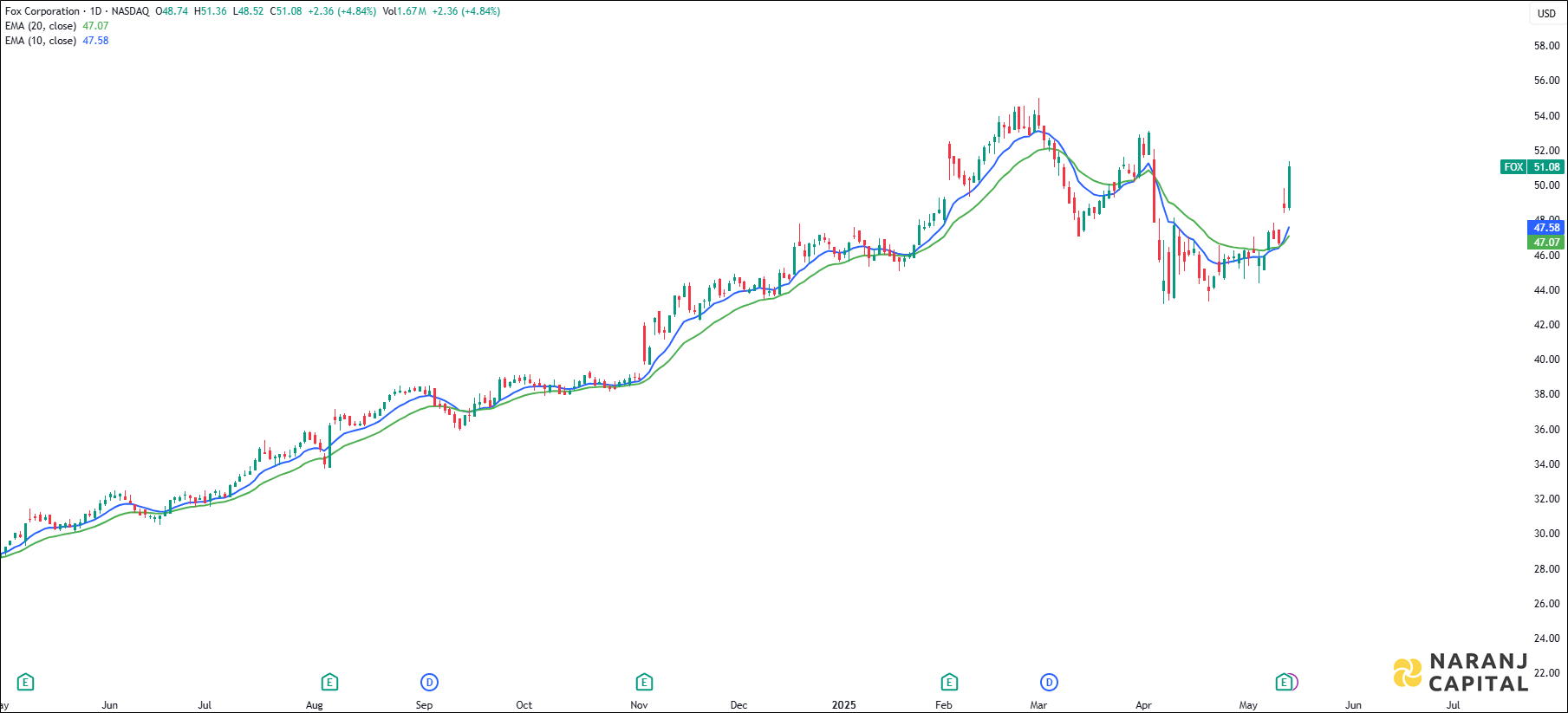
Task: Click the FOX 51.08 last price label
Action: (1532, 167)
